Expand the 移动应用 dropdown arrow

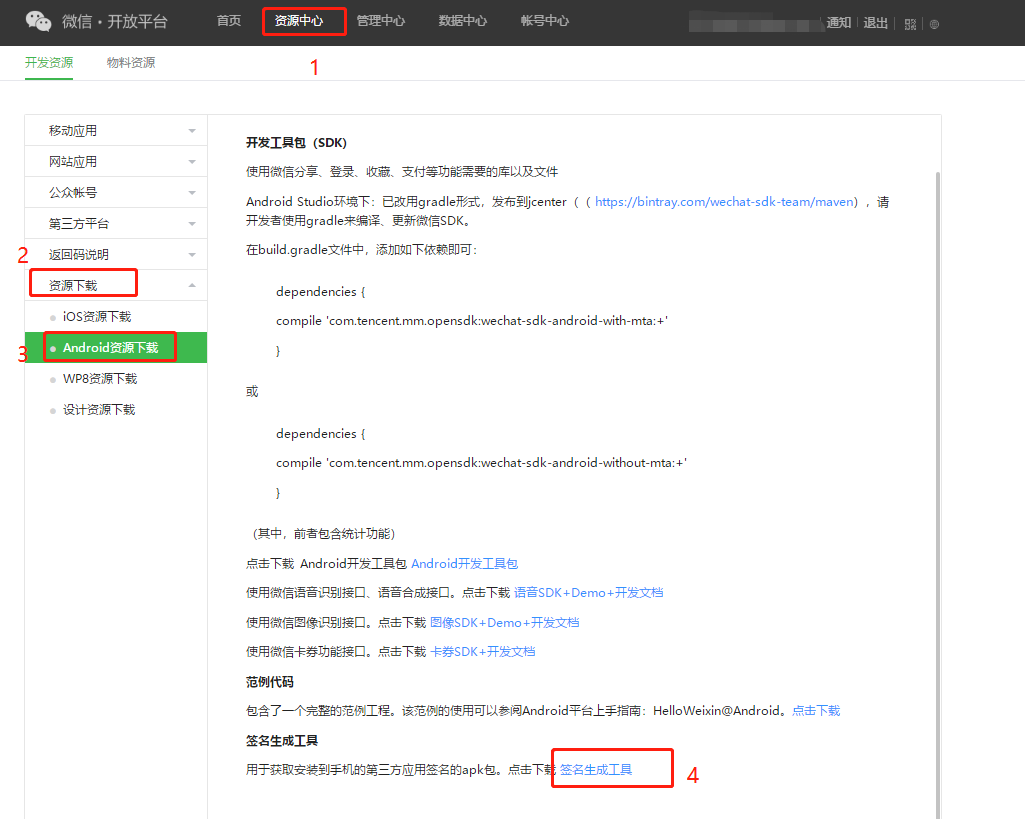coord(192,131)
